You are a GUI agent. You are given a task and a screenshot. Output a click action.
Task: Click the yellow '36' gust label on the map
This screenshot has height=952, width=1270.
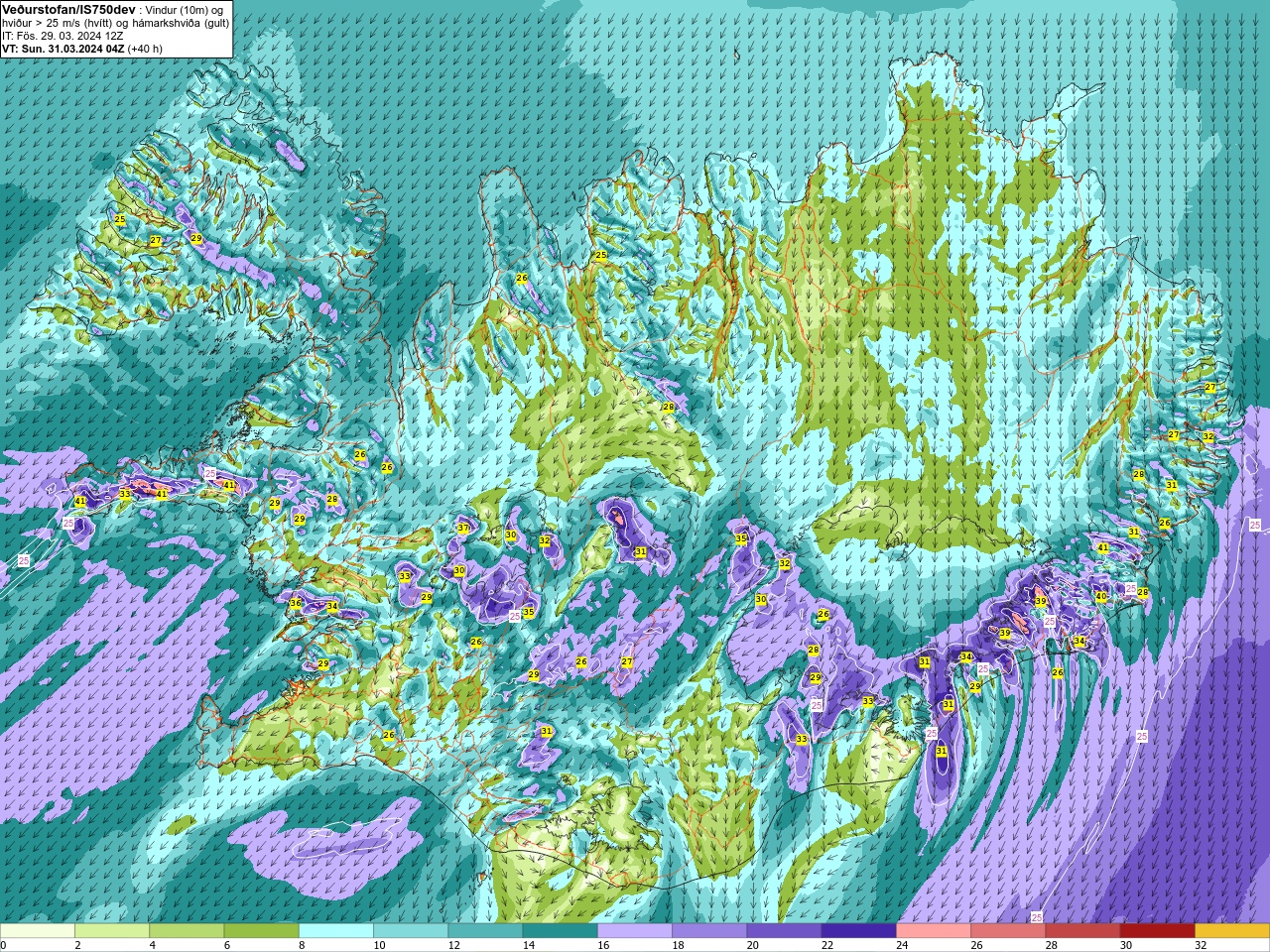tap(296, 603)
